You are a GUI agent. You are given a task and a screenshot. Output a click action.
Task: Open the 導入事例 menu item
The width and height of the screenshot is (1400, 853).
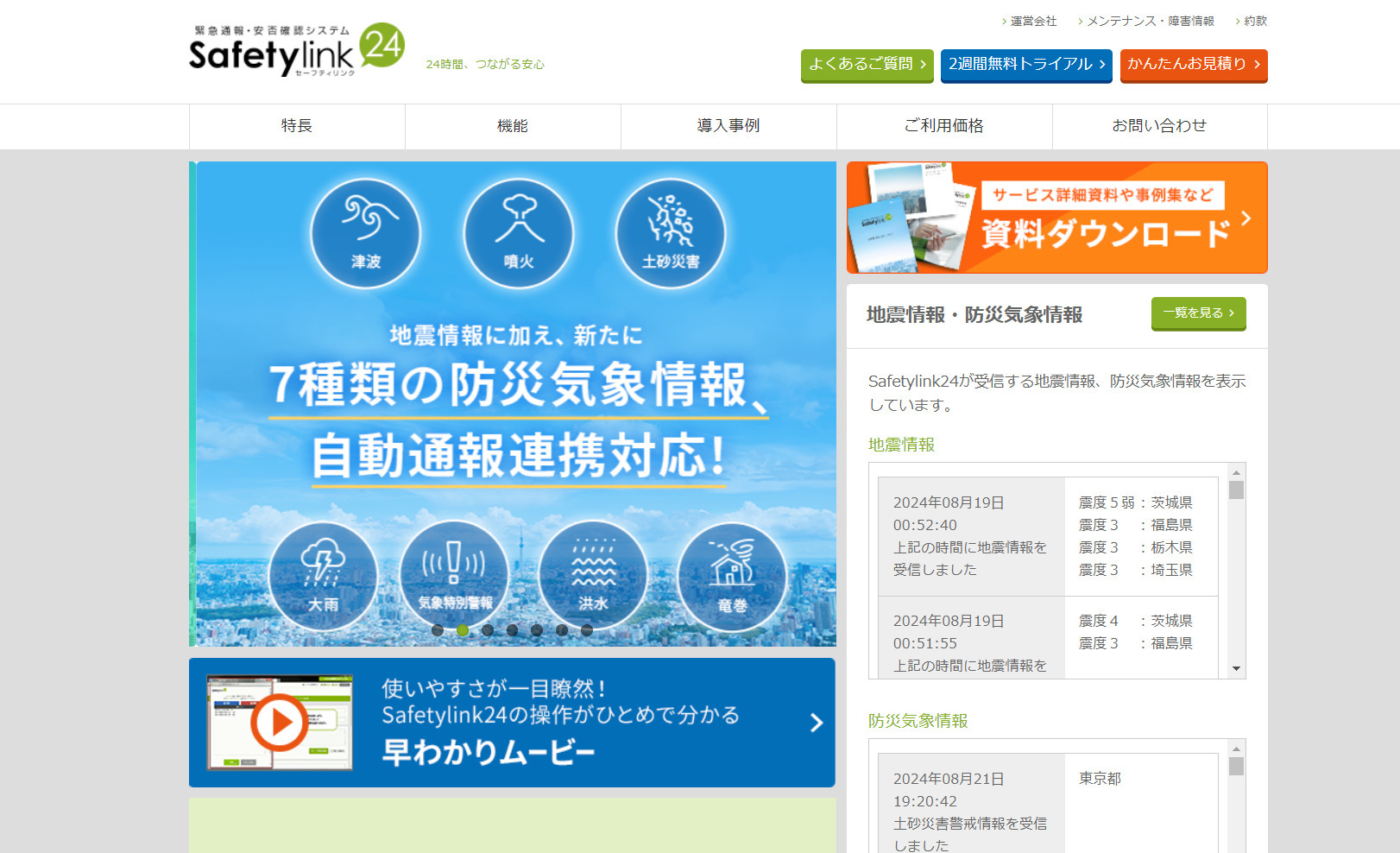(728, 126)
